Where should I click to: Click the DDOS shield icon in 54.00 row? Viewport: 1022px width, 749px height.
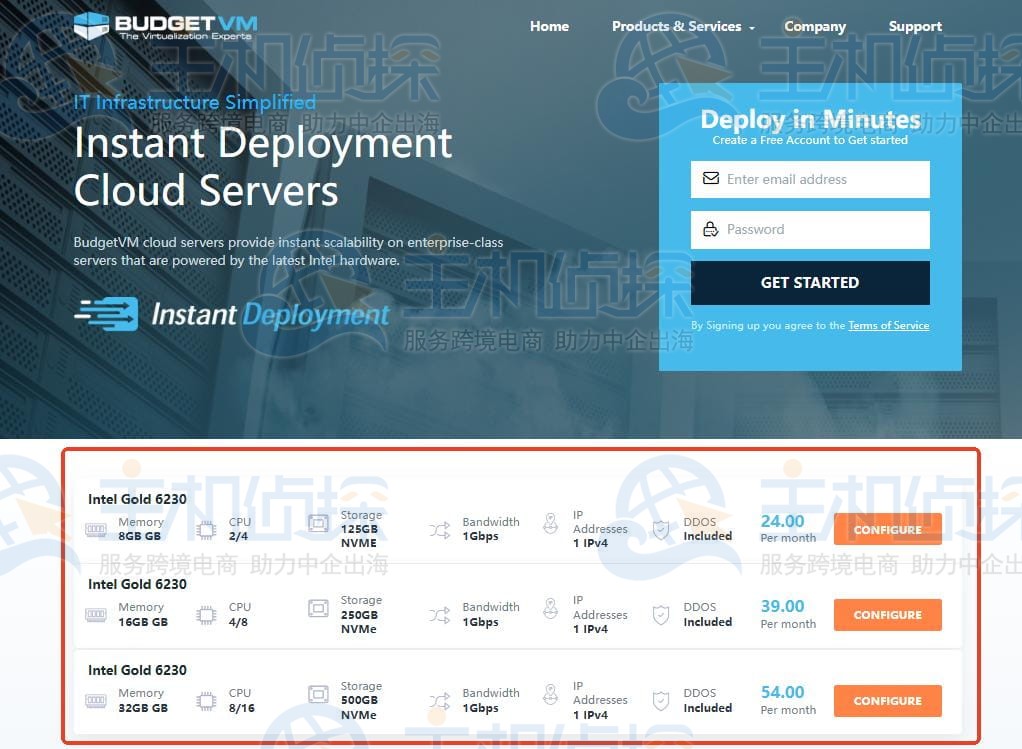(x=661, y=701)
